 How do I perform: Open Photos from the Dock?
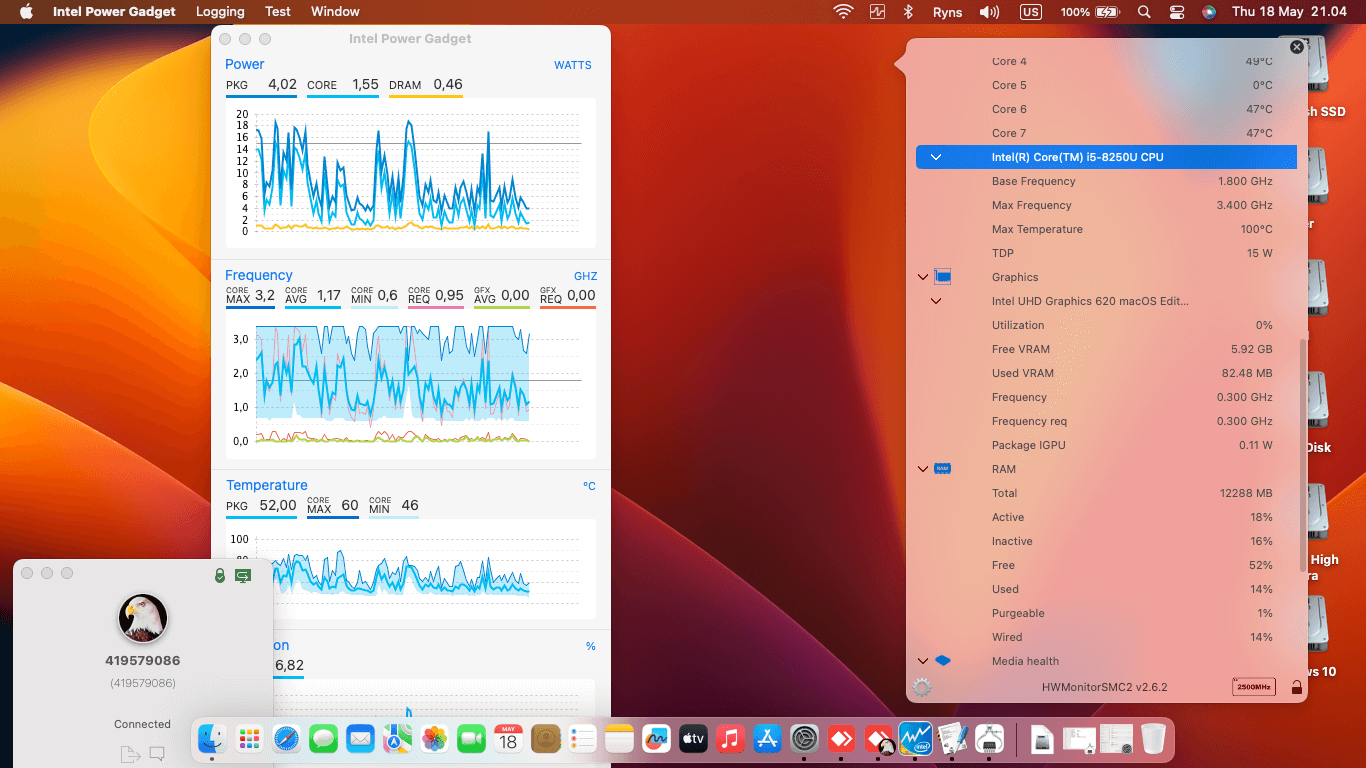(x=434, y=739)
